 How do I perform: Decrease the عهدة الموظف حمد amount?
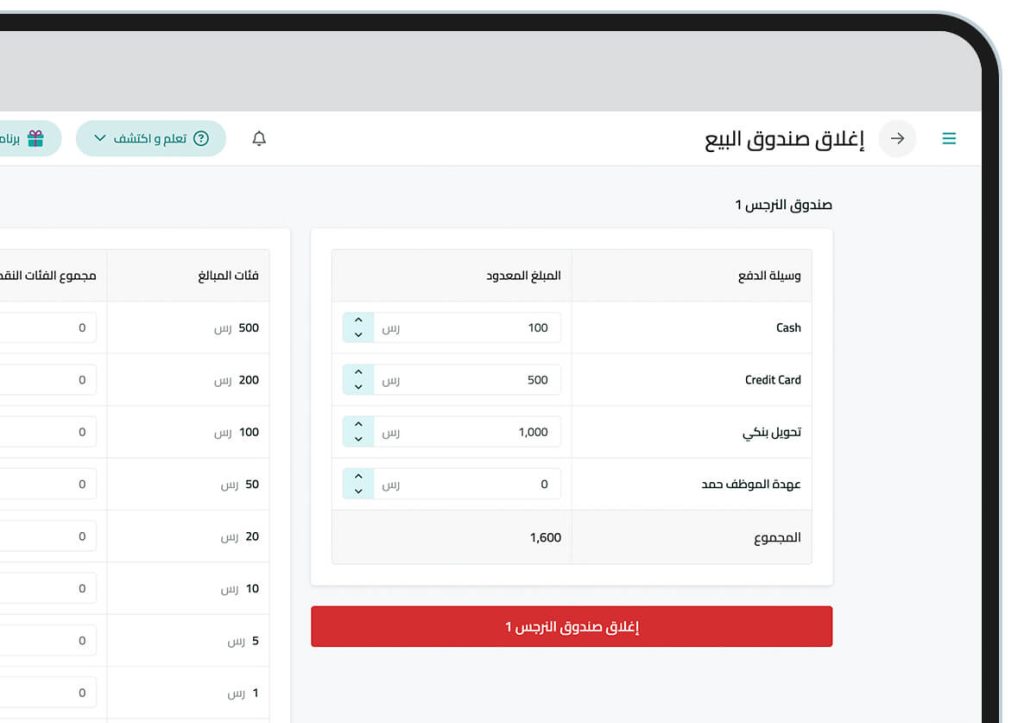pos(357,489)
